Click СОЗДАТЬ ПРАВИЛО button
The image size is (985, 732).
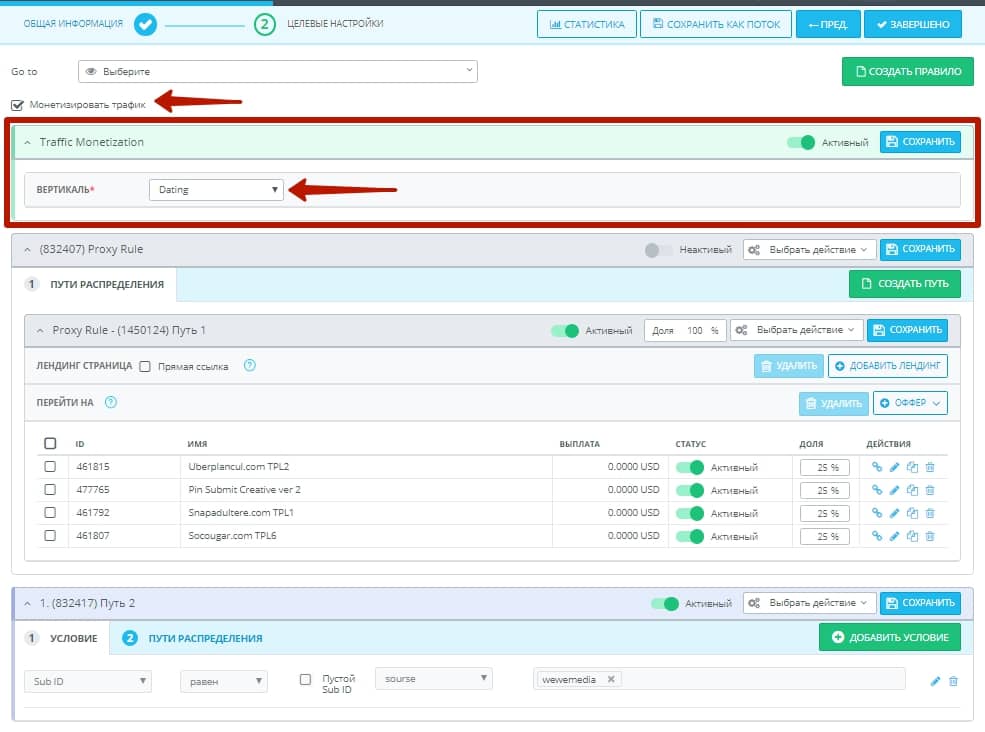tap(908, 72)
